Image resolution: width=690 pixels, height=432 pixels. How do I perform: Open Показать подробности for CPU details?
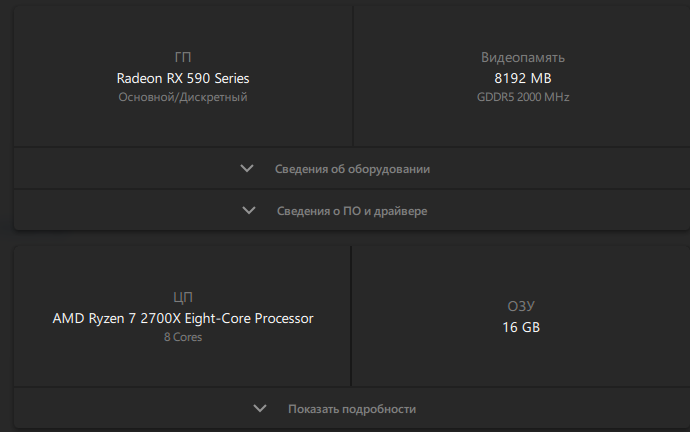coord(351,409)
